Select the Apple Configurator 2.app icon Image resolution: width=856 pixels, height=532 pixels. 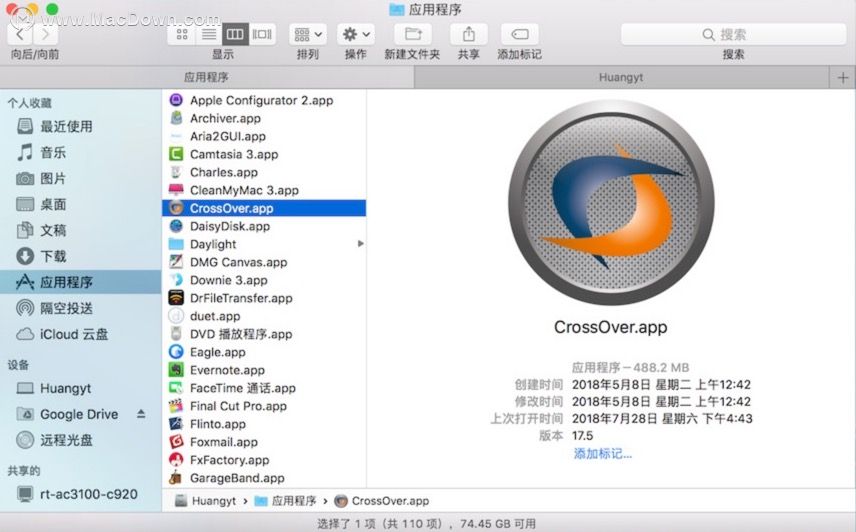coord(176,100)
